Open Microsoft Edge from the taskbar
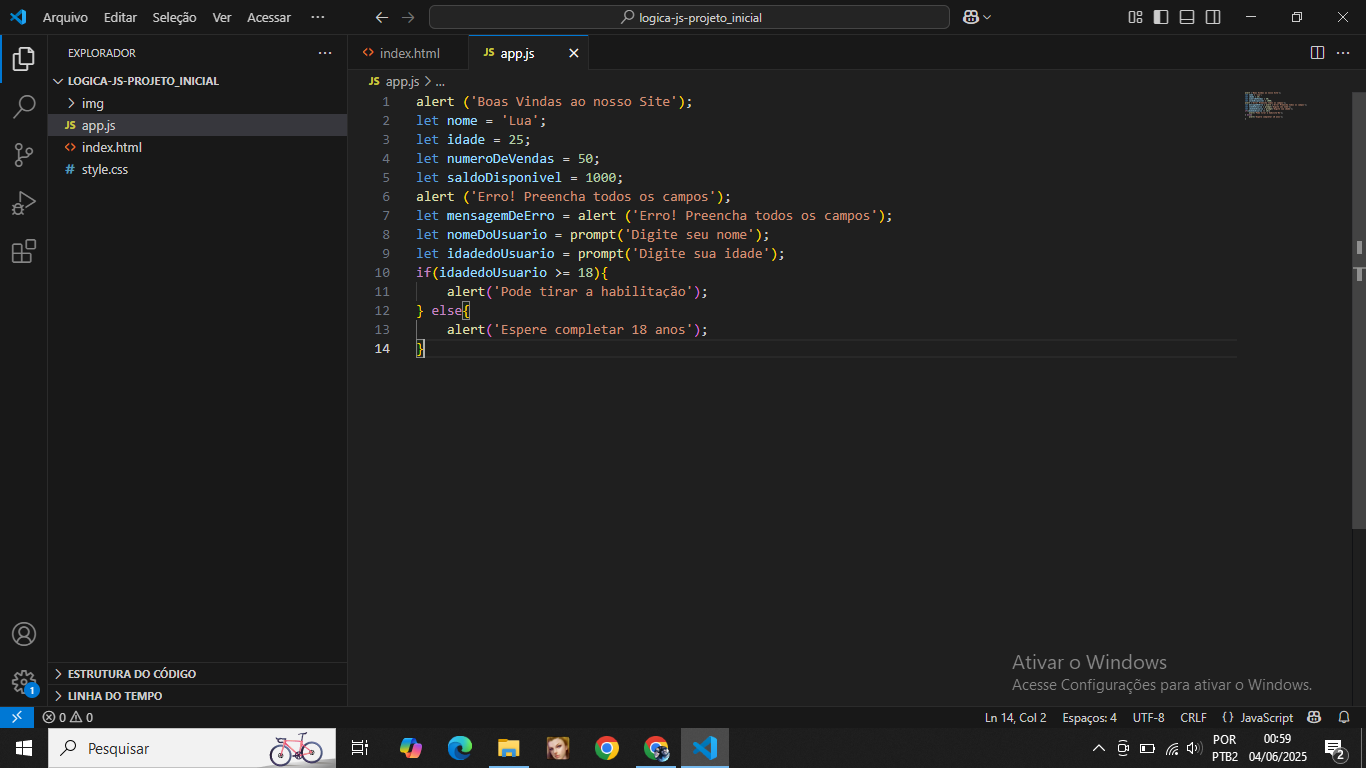Image resolution: width=1366 pixels, height=768 pixels. click(460, 747)
